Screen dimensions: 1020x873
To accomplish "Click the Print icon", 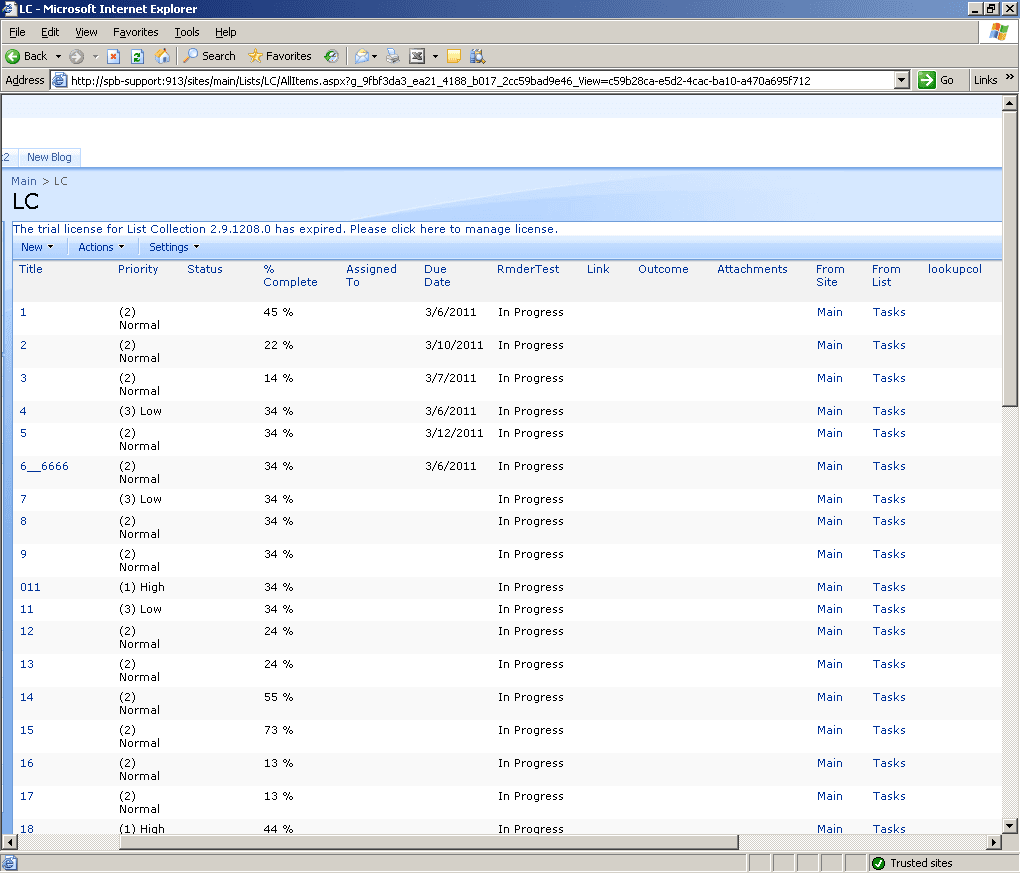I will 393,57.
